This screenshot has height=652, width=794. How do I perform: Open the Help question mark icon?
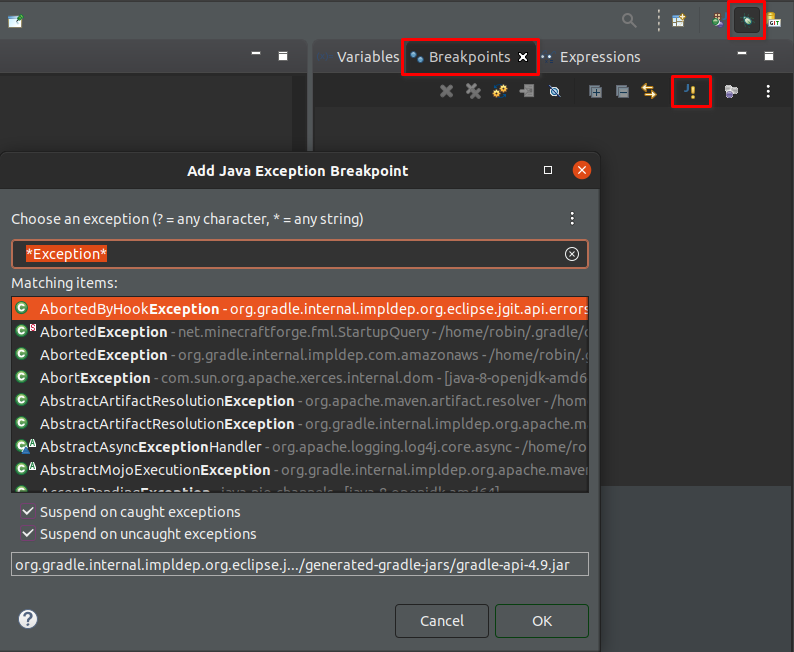pyautogui.click(x=28, y=619)
